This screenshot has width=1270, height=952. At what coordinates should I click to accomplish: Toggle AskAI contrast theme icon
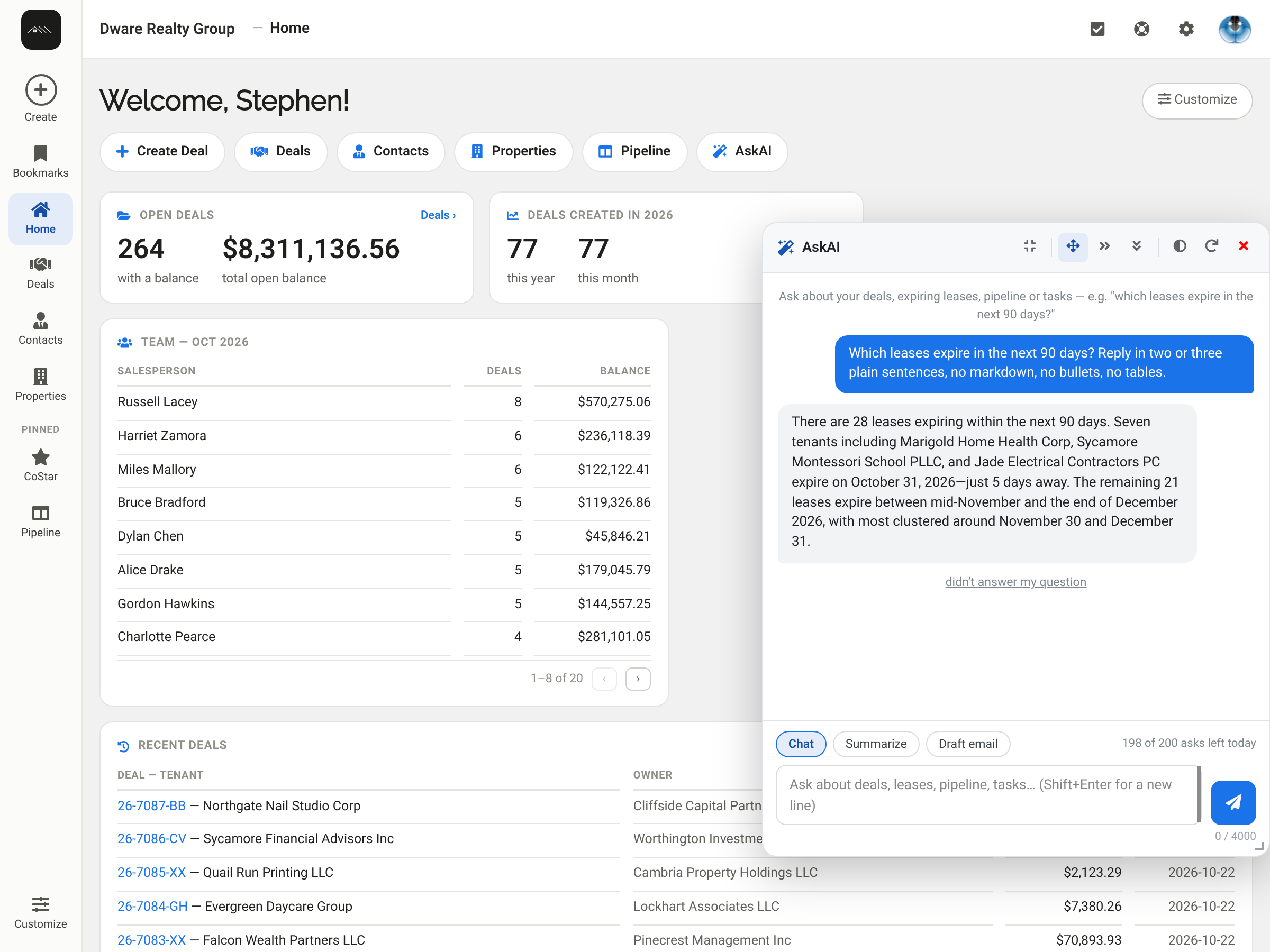coord(1180,246)
